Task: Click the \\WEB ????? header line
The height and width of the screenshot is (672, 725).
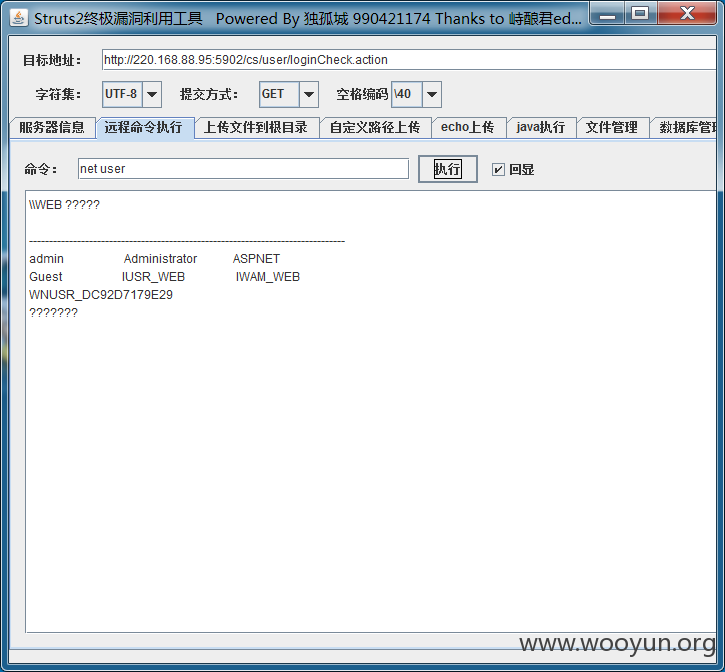Action: point(64,204)
